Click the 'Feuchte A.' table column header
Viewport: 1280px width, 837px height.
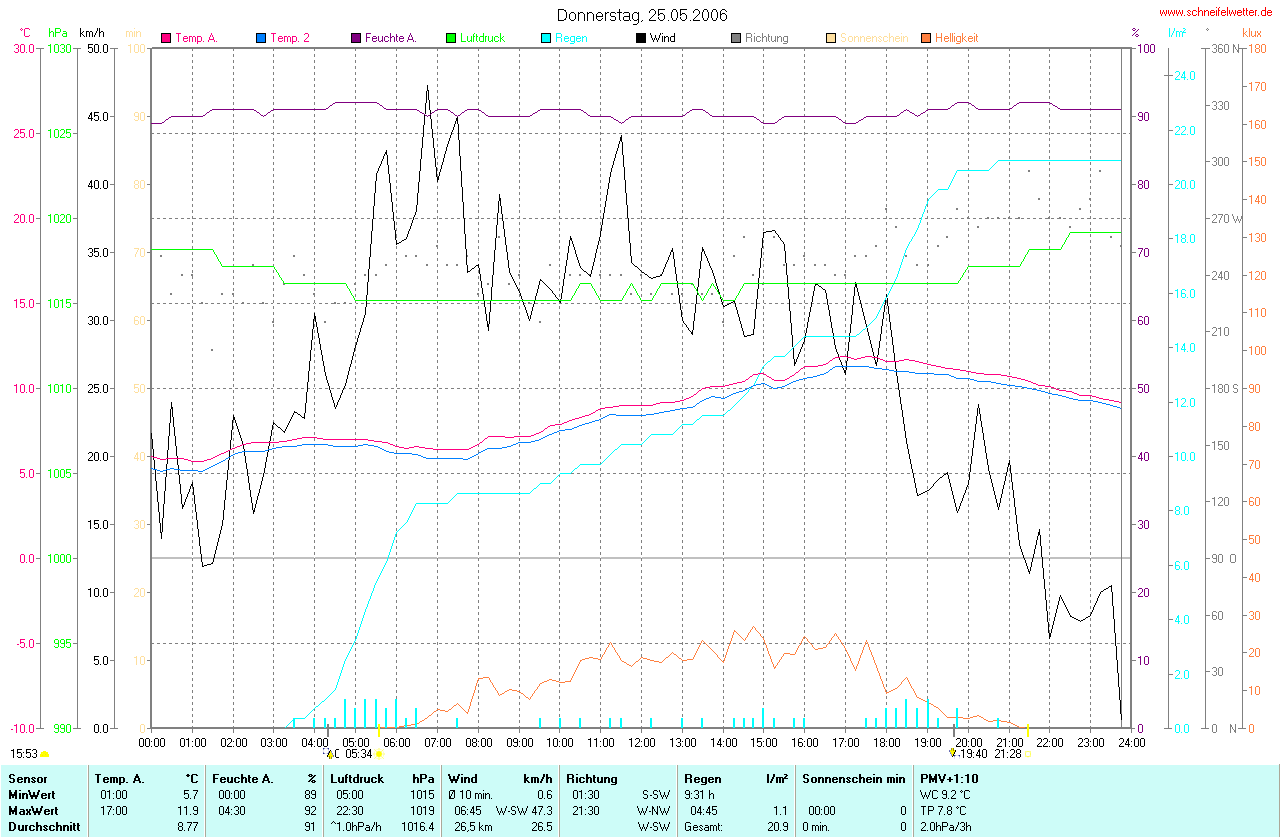pos(242,779)
